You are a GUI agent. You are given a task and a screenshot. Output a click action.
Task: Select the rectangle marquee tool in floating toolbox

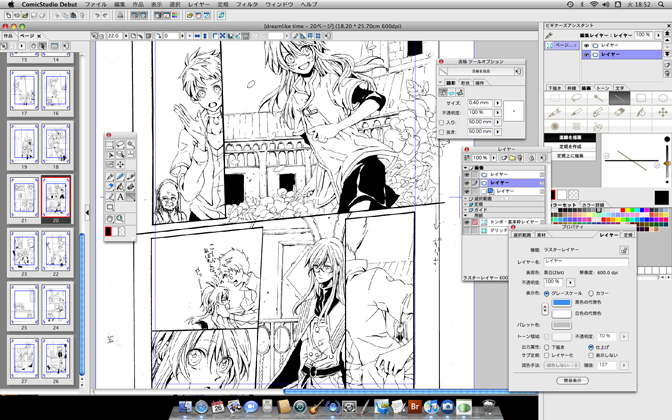110,144
